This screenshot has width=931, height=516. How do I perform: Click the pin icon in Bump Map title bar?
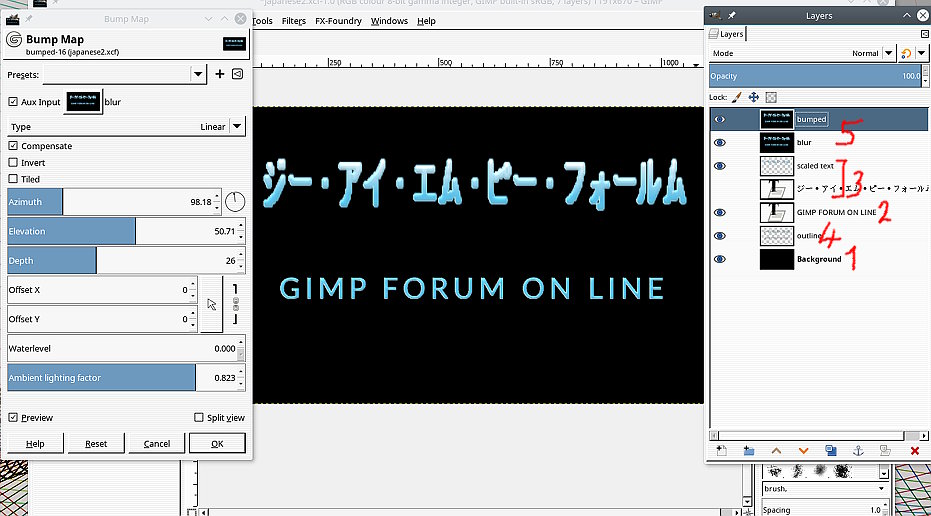click(28, 19)
